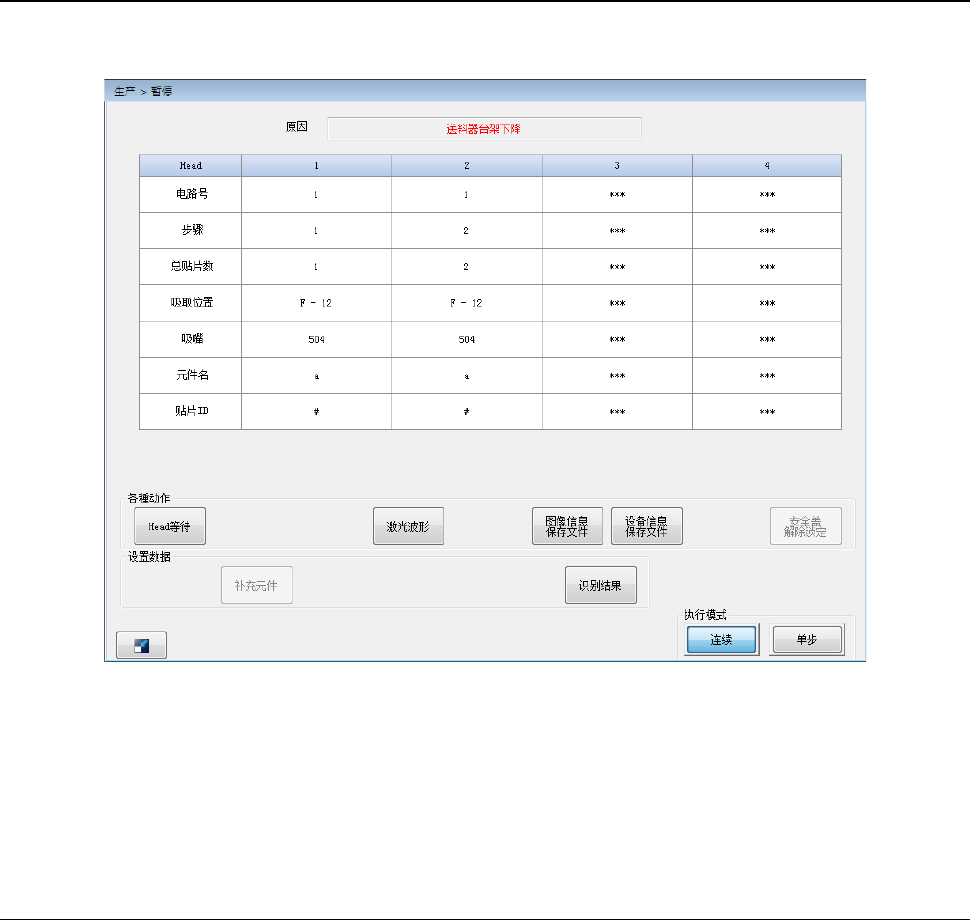The height and width of the screenshot is (920, 970).
Task: Open the 识别结果 recognition results
Action: tap(601, 585)
